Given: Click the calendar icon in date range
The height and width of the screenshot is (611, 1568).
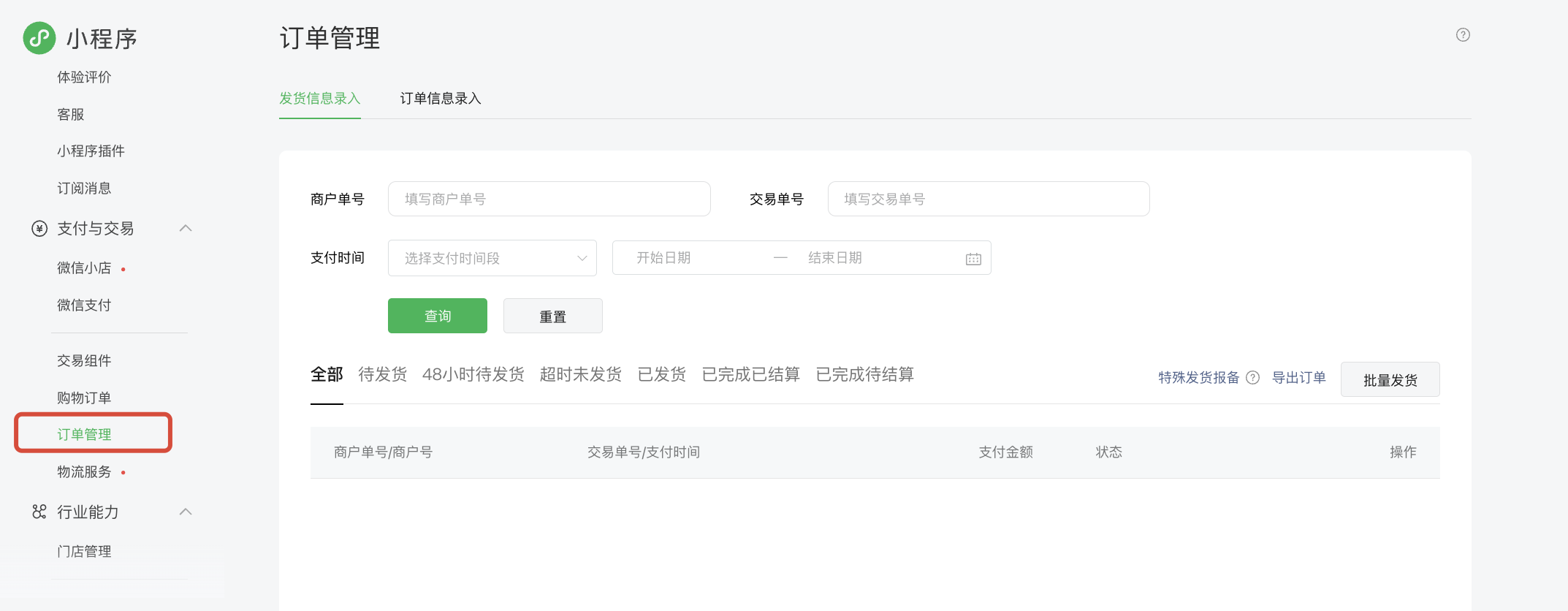Looking at the screenshot, I should (973, 259).
